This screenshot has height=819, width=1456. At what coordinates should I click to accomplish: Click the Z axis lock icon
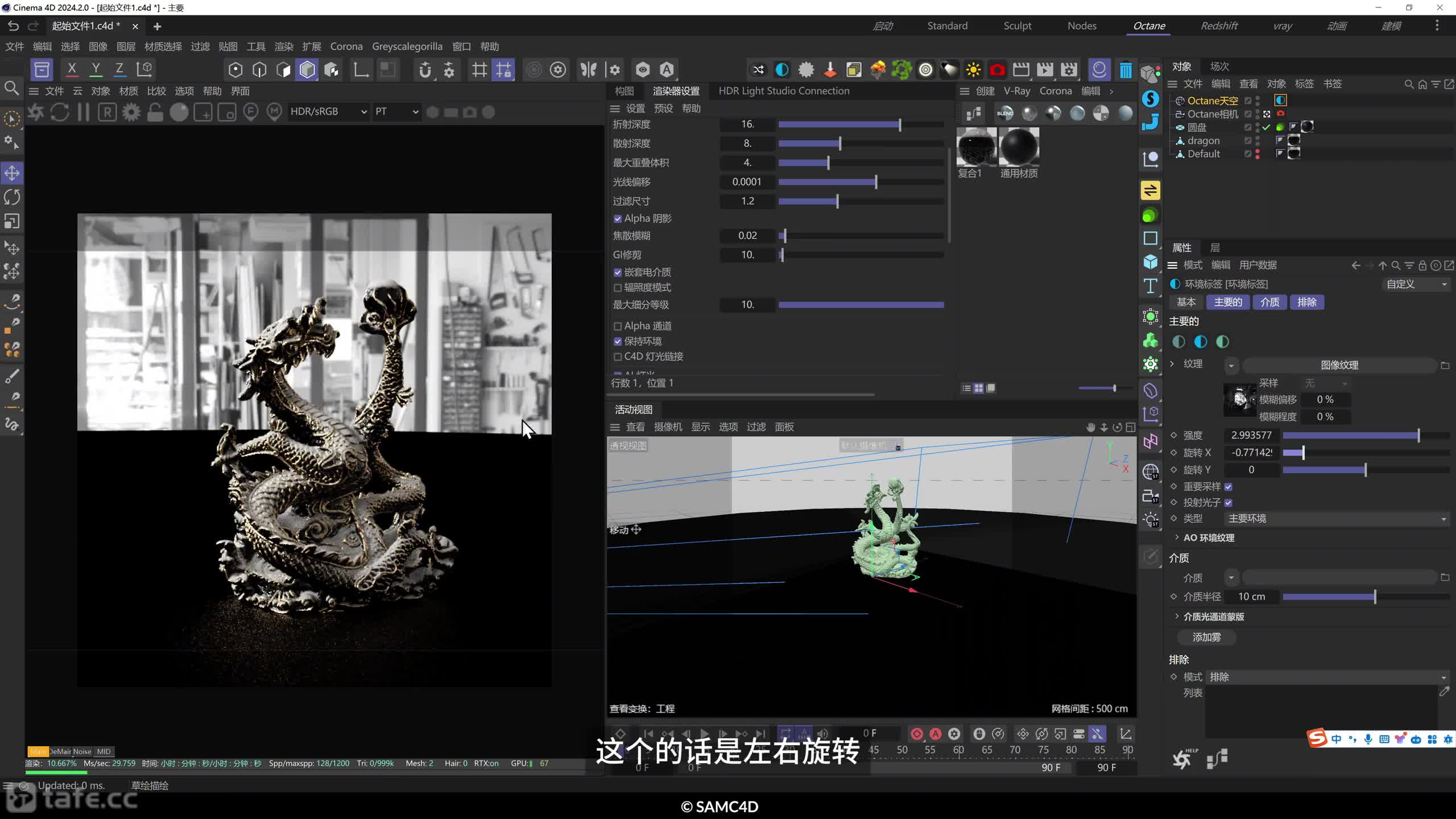point(119,69)
